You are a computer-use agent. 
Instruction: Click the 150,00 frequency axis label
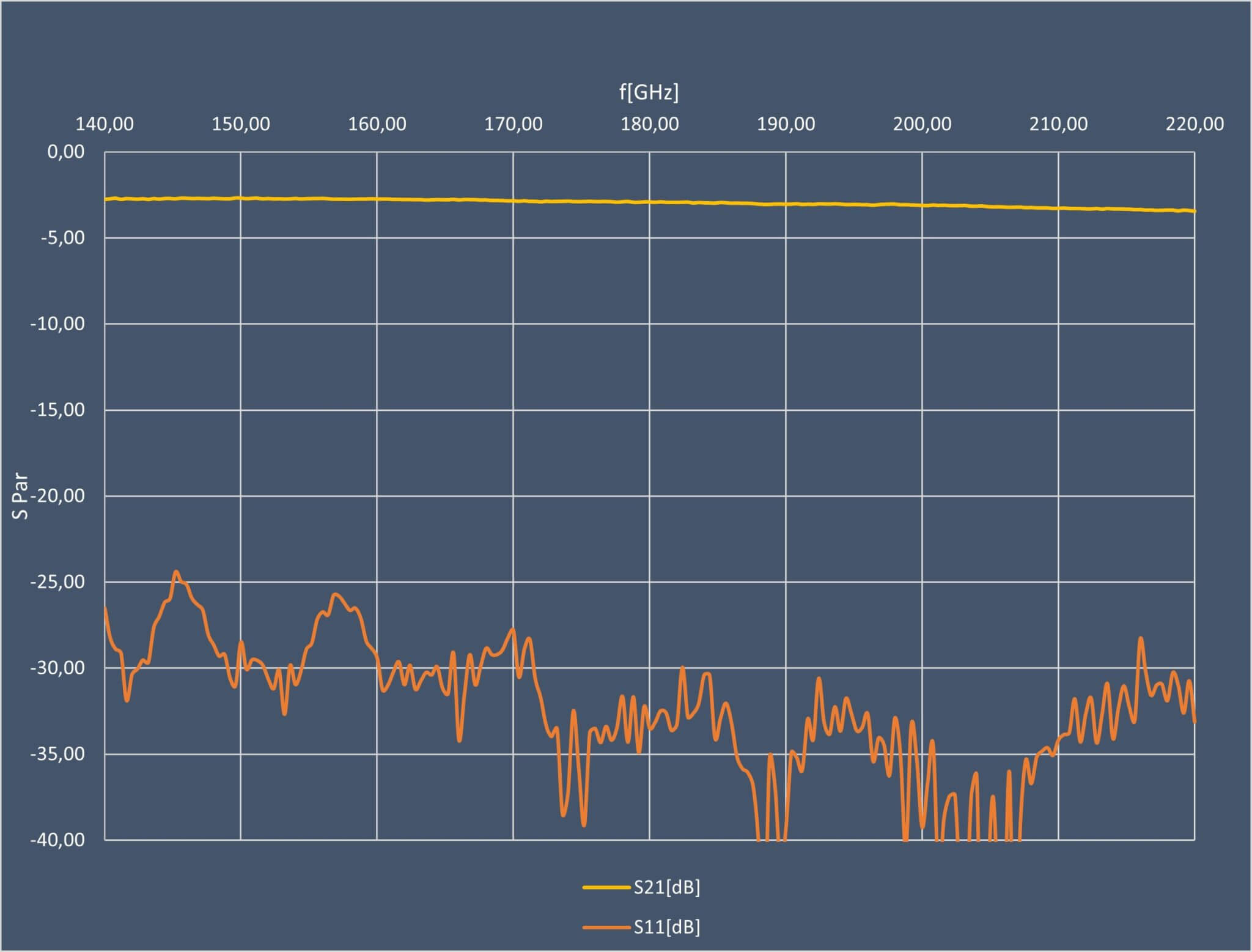241,124
